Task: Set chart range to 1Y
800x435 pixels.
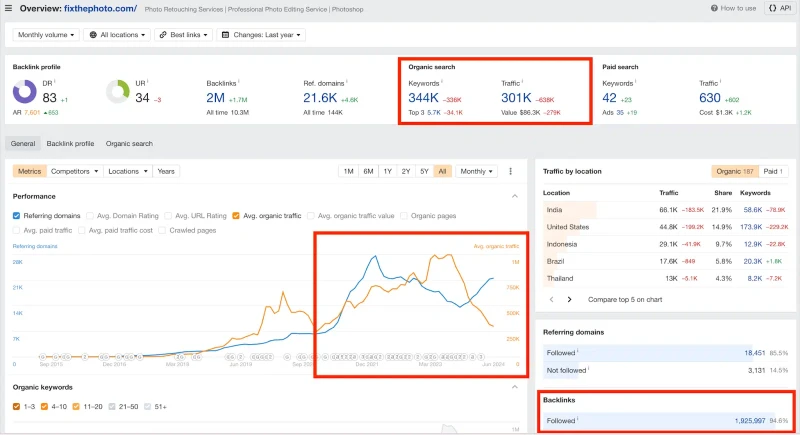Action: click(x=388, y=171)
